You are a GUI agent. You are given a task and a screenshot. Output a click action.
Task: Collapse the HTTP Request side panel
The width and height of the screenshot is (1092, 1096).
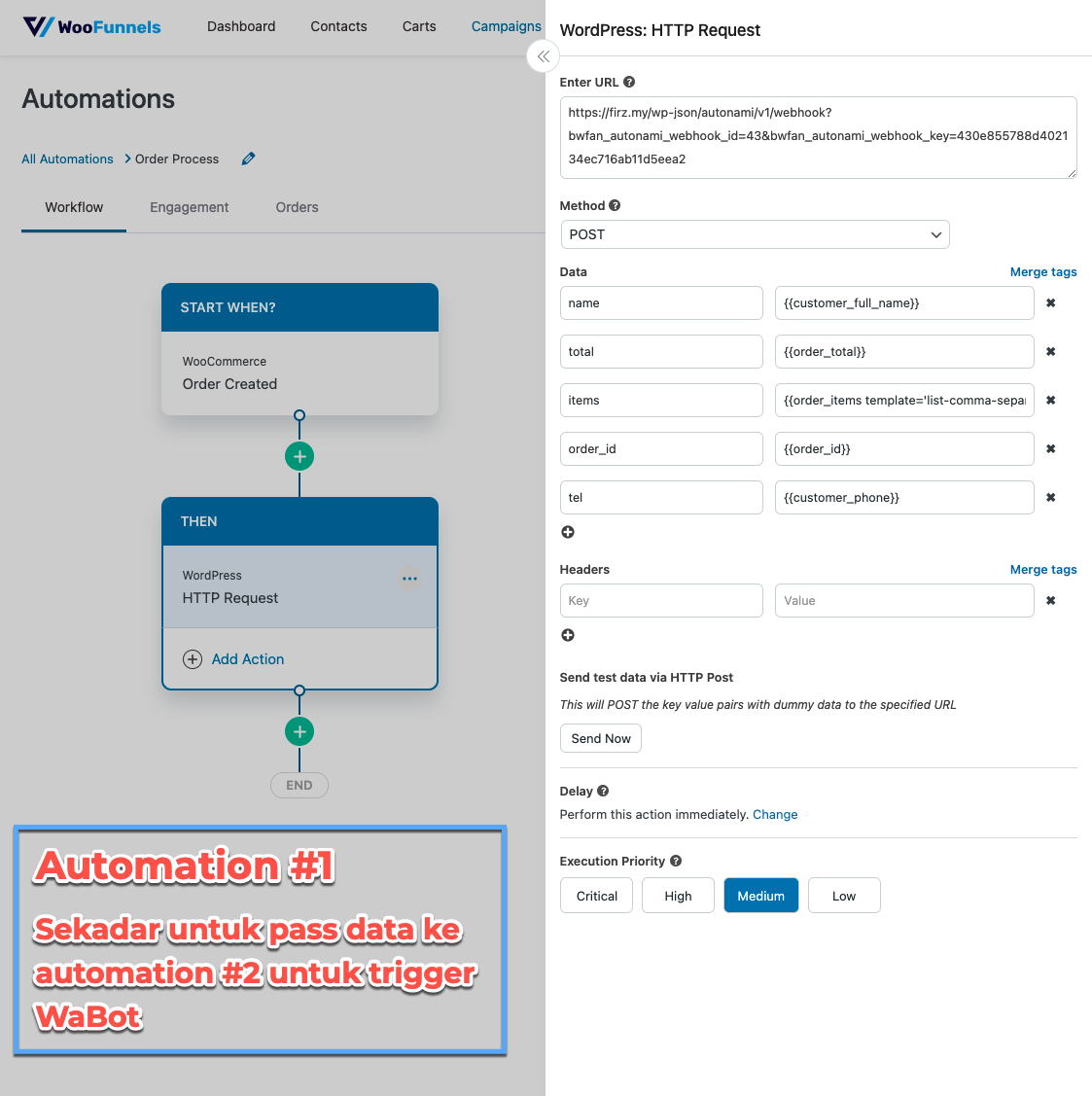pyautogui.click(x=544, y=56)
